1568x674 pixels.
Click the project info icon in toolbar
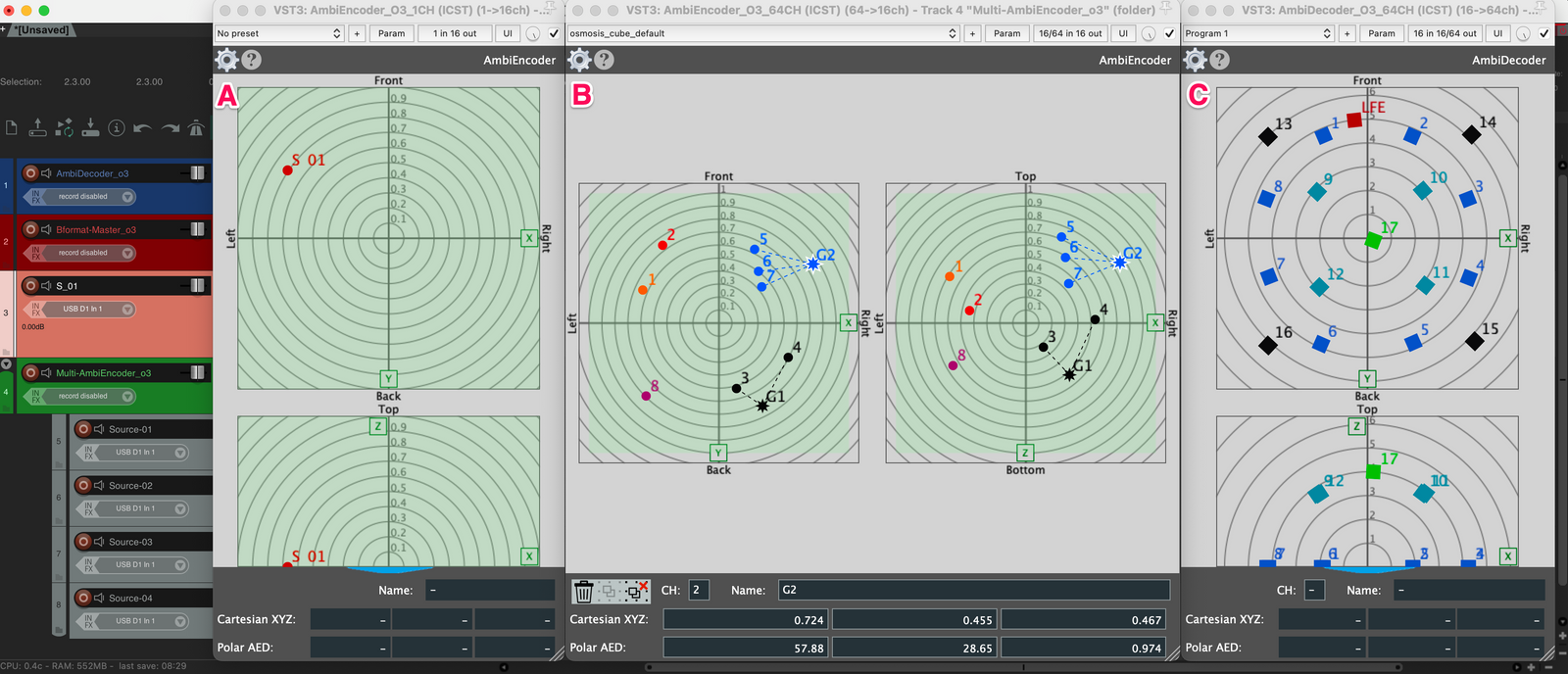117,128
